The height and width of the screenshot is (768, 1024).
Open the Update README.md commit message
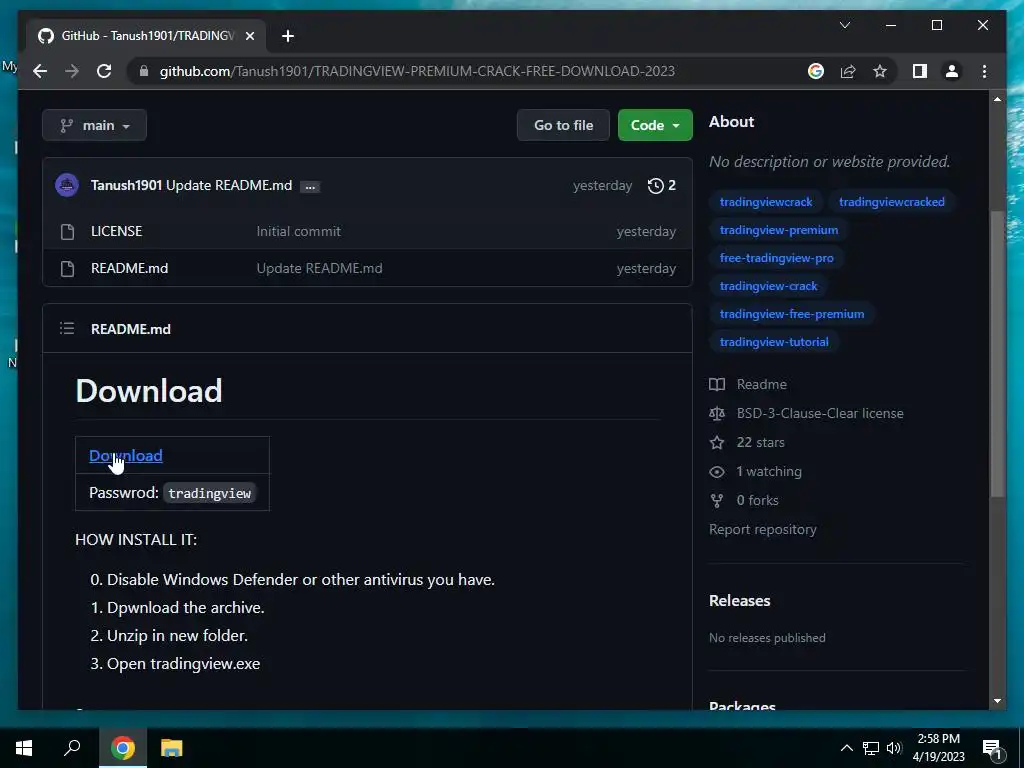[229, 185]
